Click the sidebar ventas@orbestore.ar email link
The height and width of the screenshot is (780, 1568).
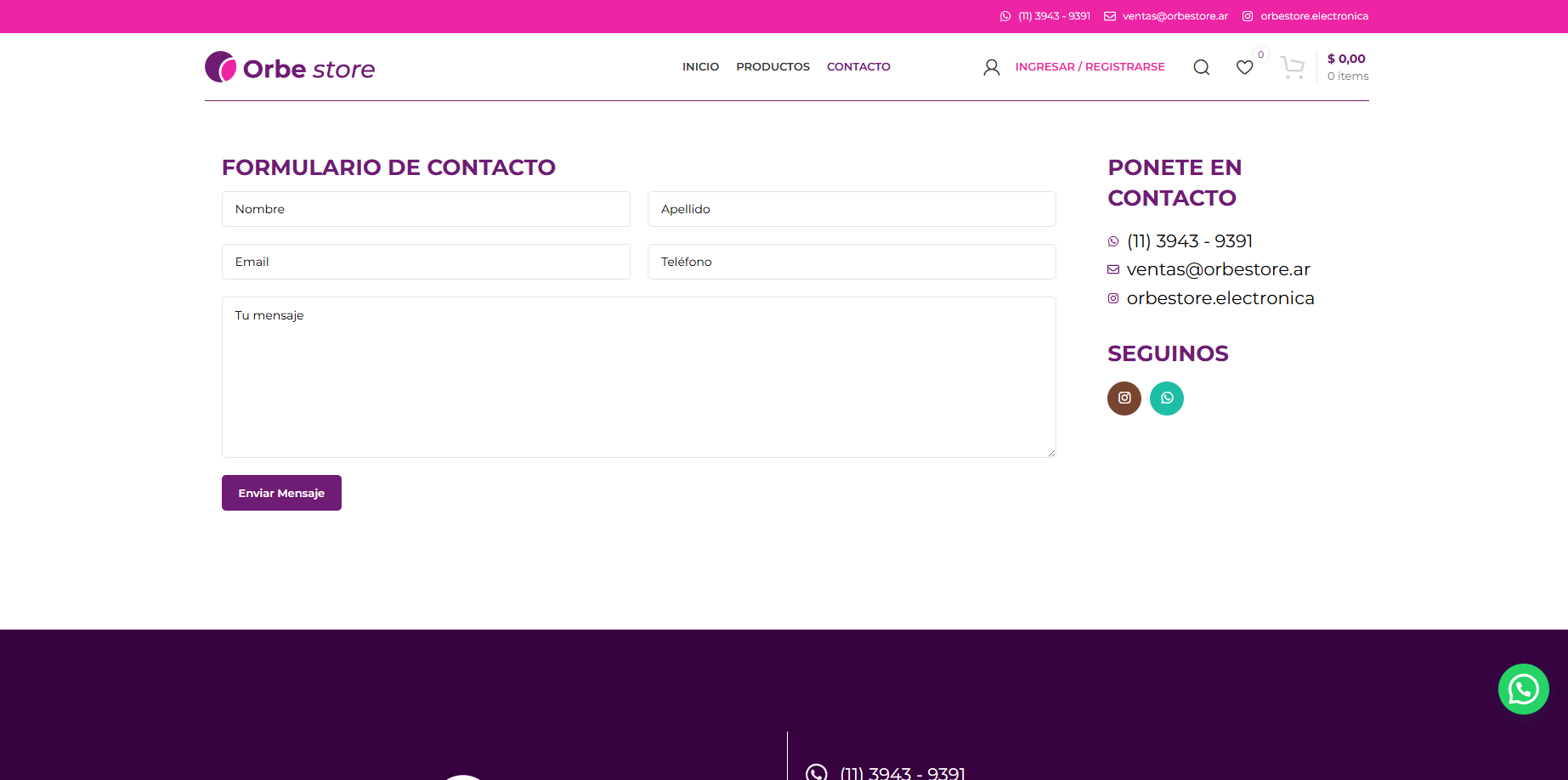click(1218, 269)
